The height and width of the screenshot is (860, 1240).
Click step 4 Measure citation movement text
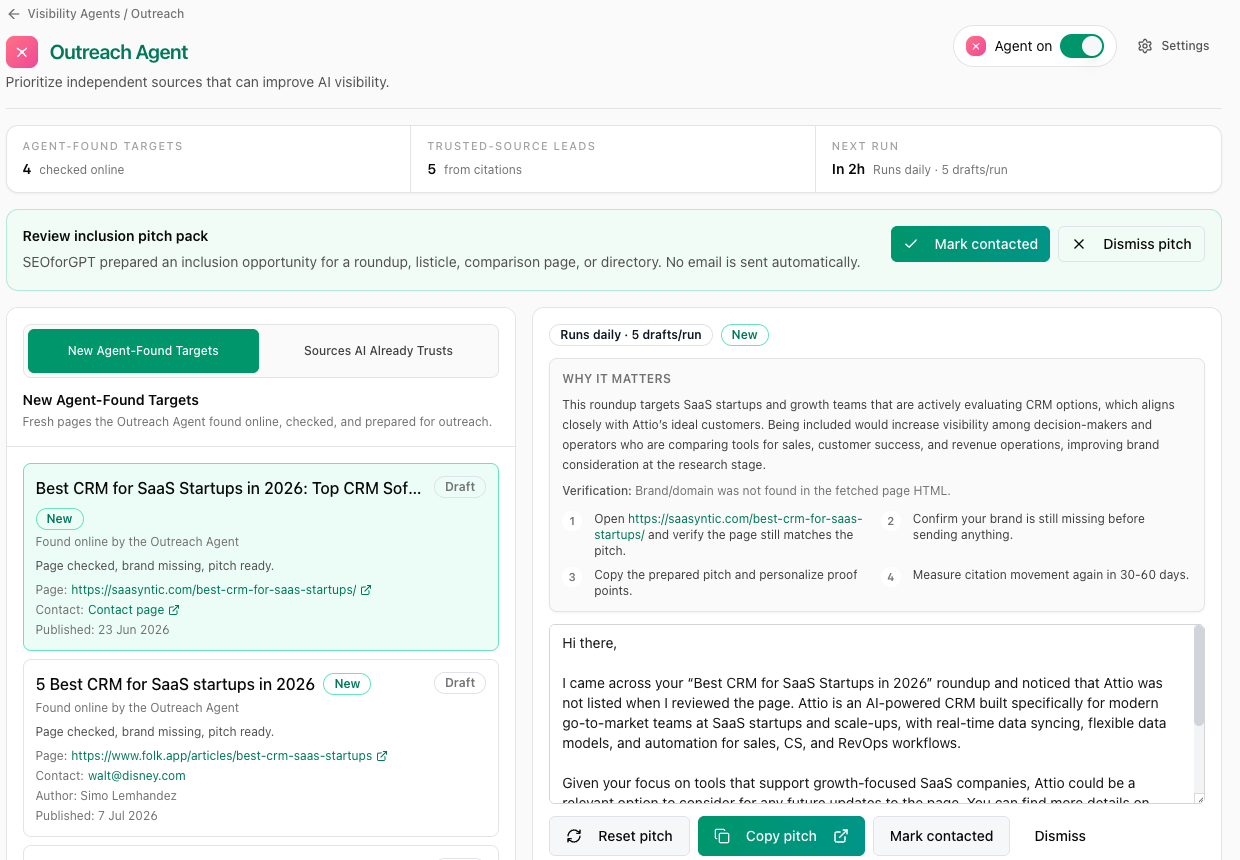pos(1051,575)
